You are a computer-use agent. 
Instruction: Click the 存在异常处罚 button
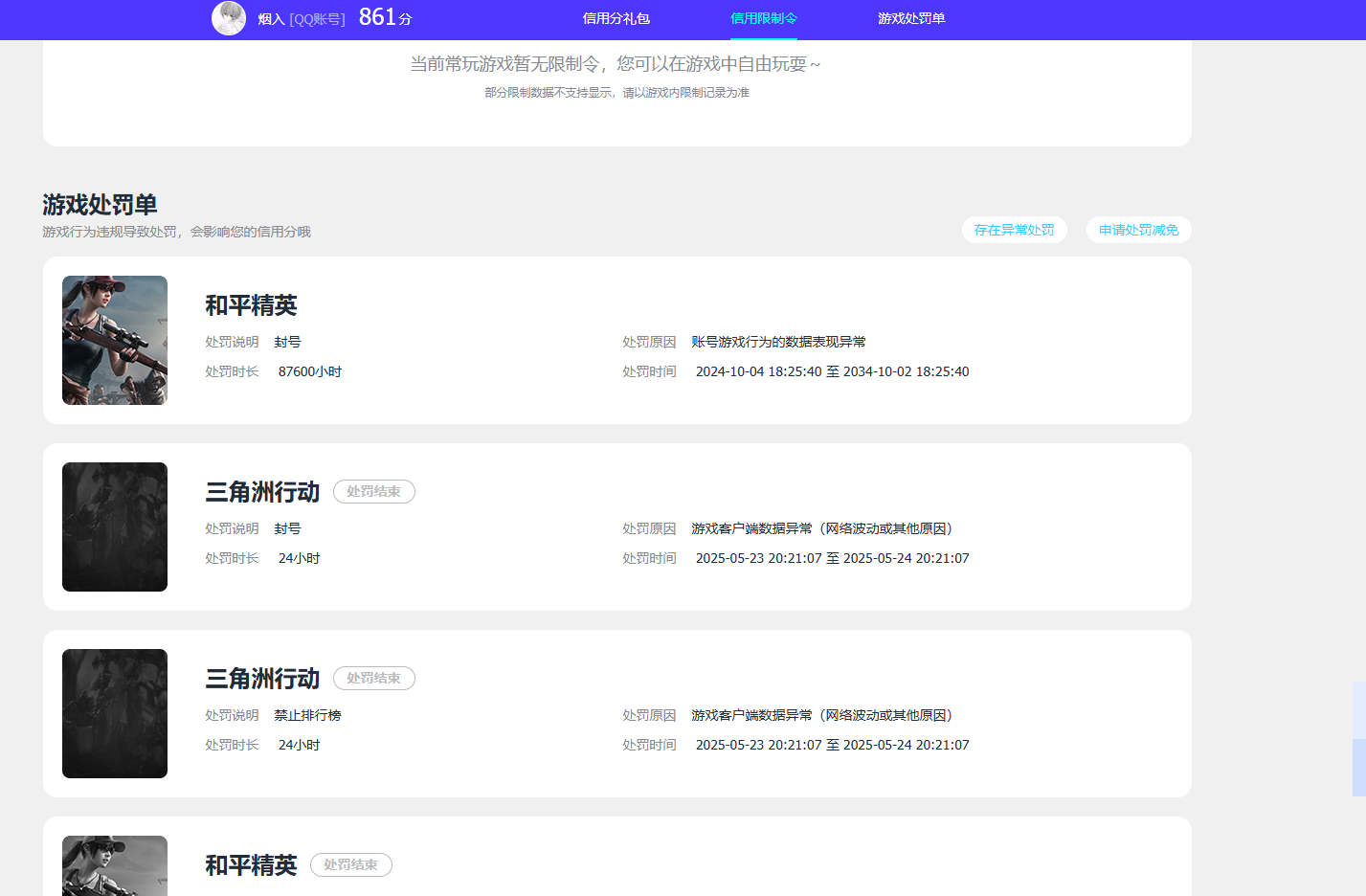tap(1015, 230)
